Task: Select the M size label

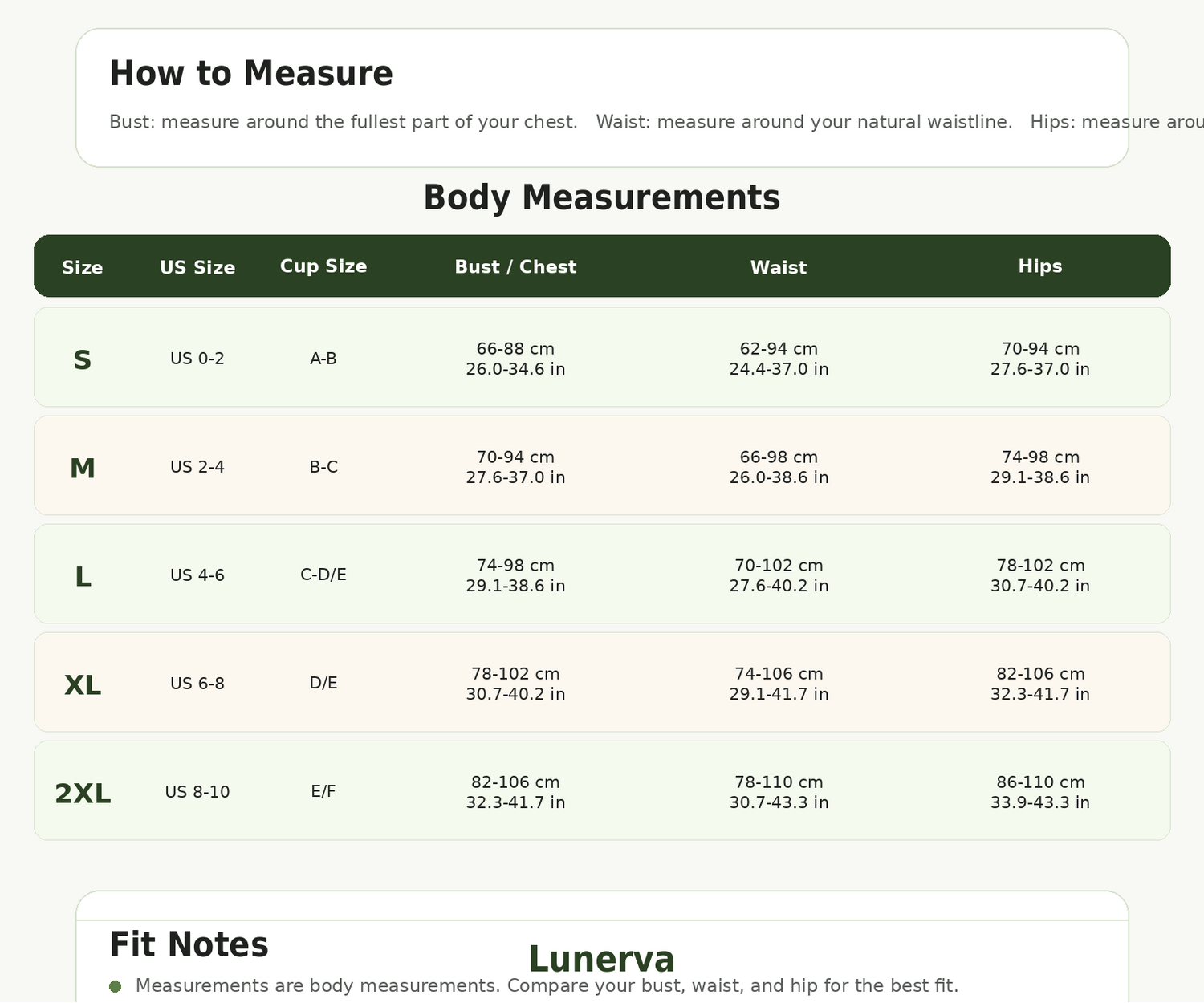Action: [x=83, y=469]
